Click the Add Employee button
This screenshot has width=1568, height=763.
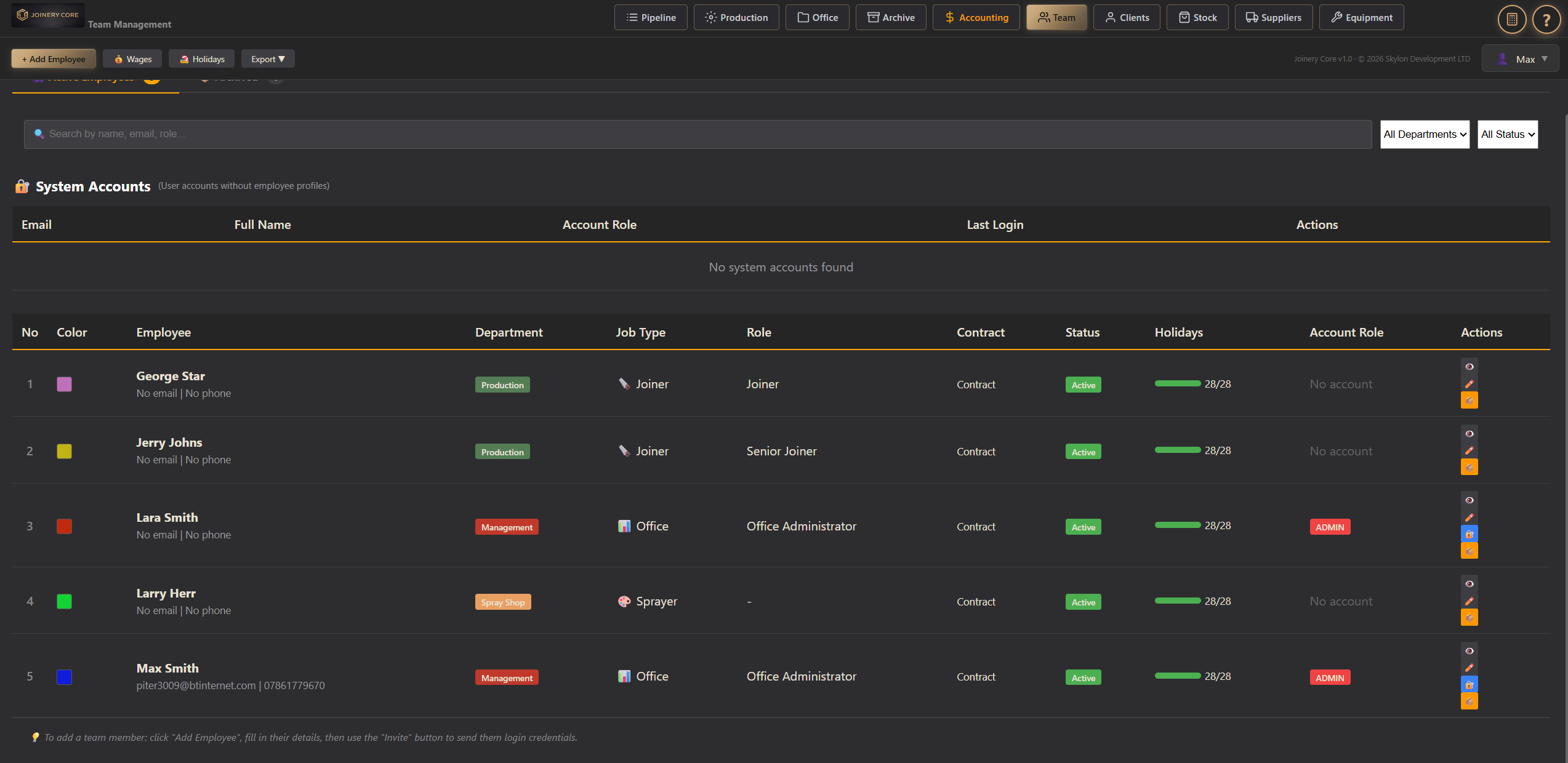[54, 59]
